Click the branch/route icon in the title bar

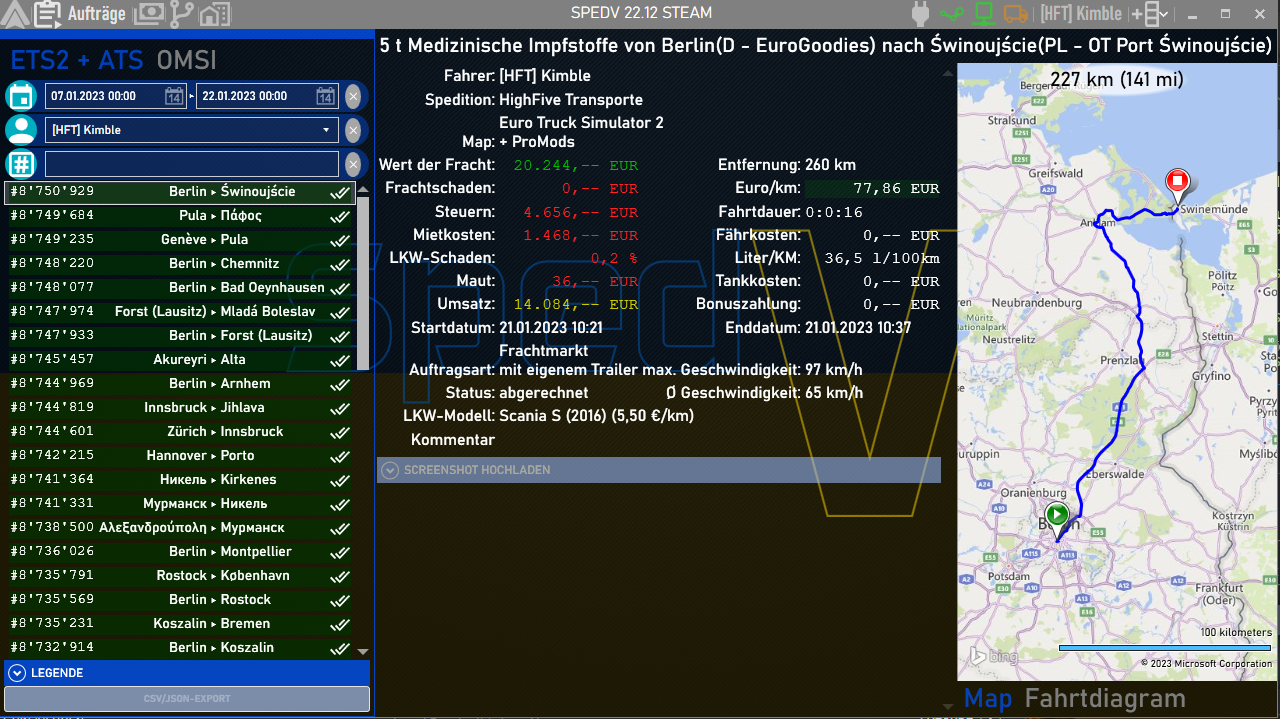(182, 14)
